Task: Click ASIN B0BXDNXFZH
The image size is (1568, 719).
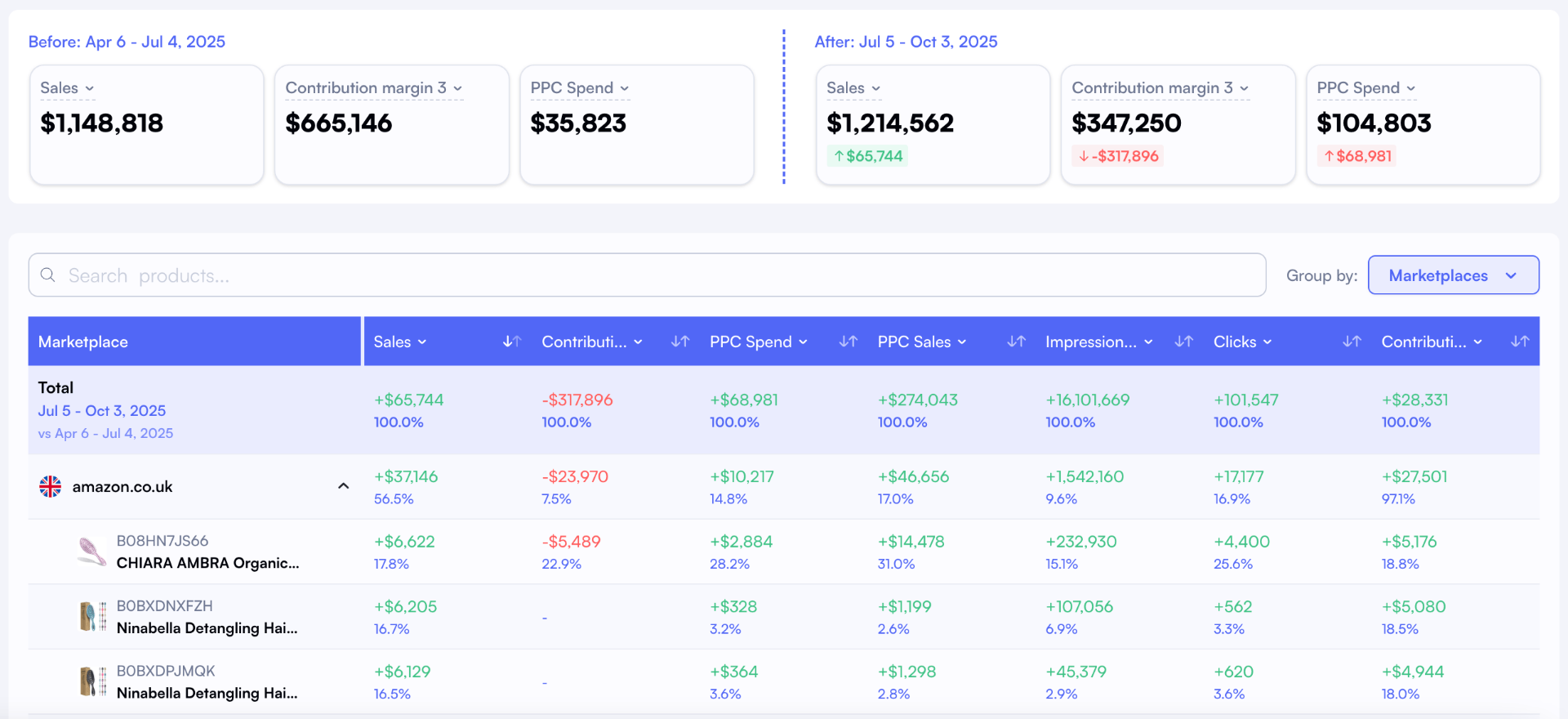Action: (165, 605)
